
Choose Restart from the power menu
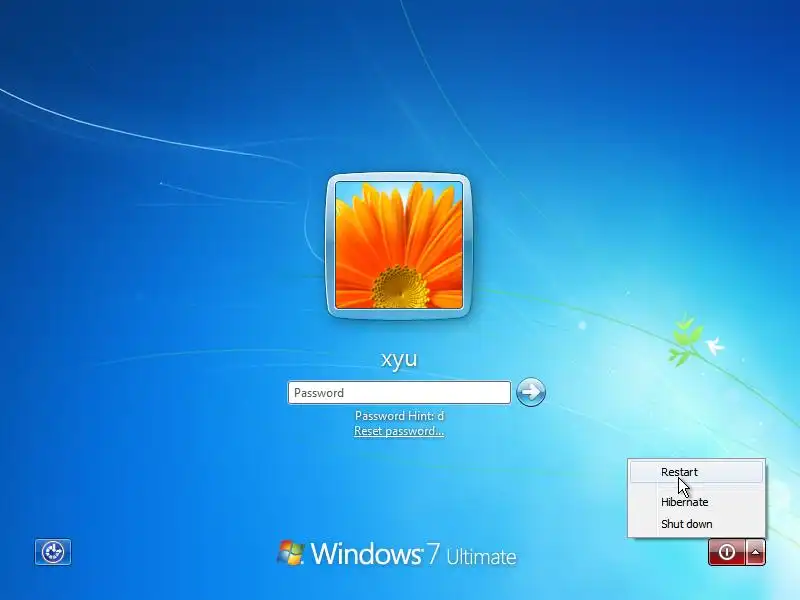tap(696, 472)
